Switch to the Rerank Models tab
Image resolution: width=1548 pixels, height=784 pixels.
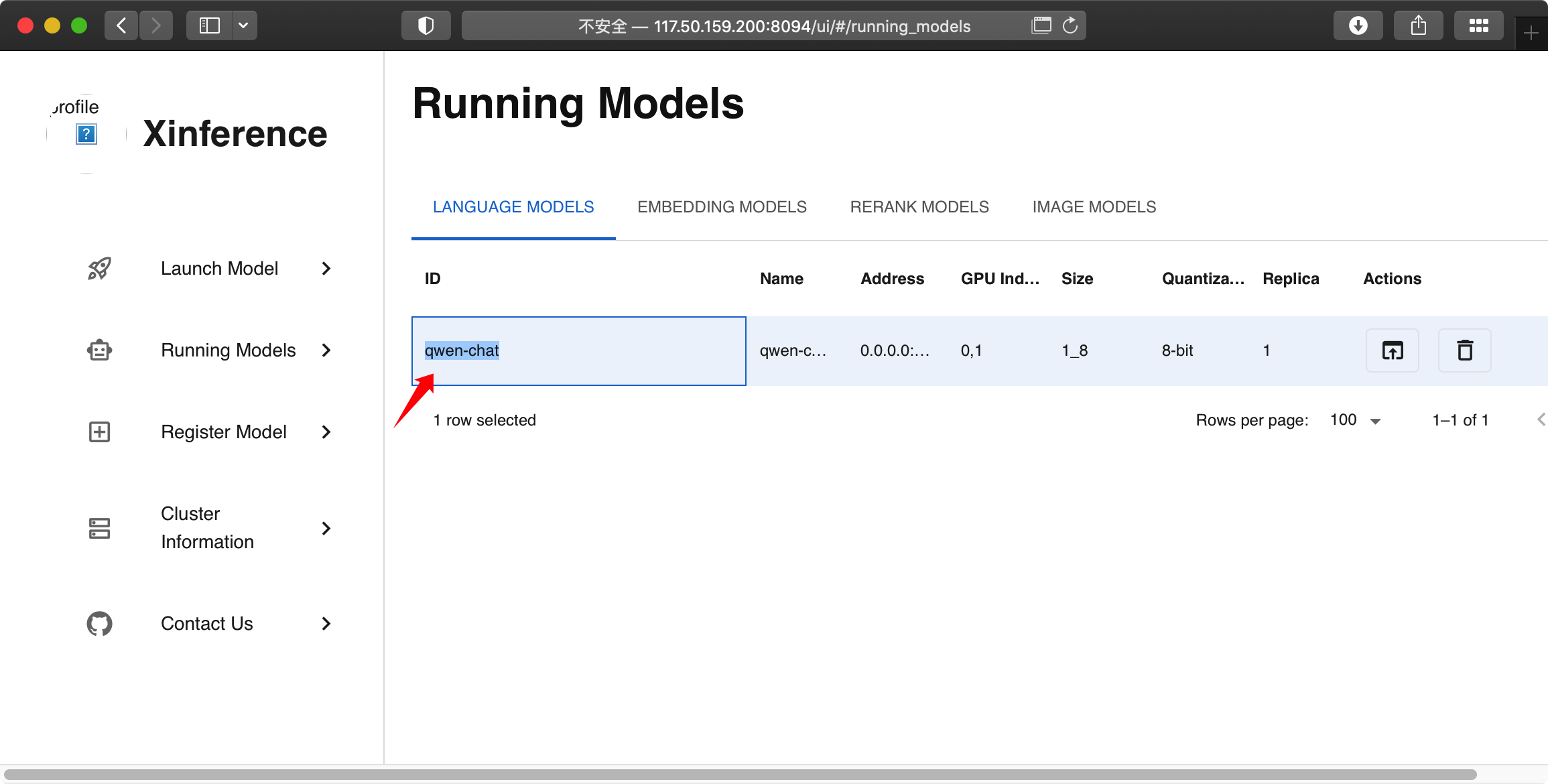[919, 207]
